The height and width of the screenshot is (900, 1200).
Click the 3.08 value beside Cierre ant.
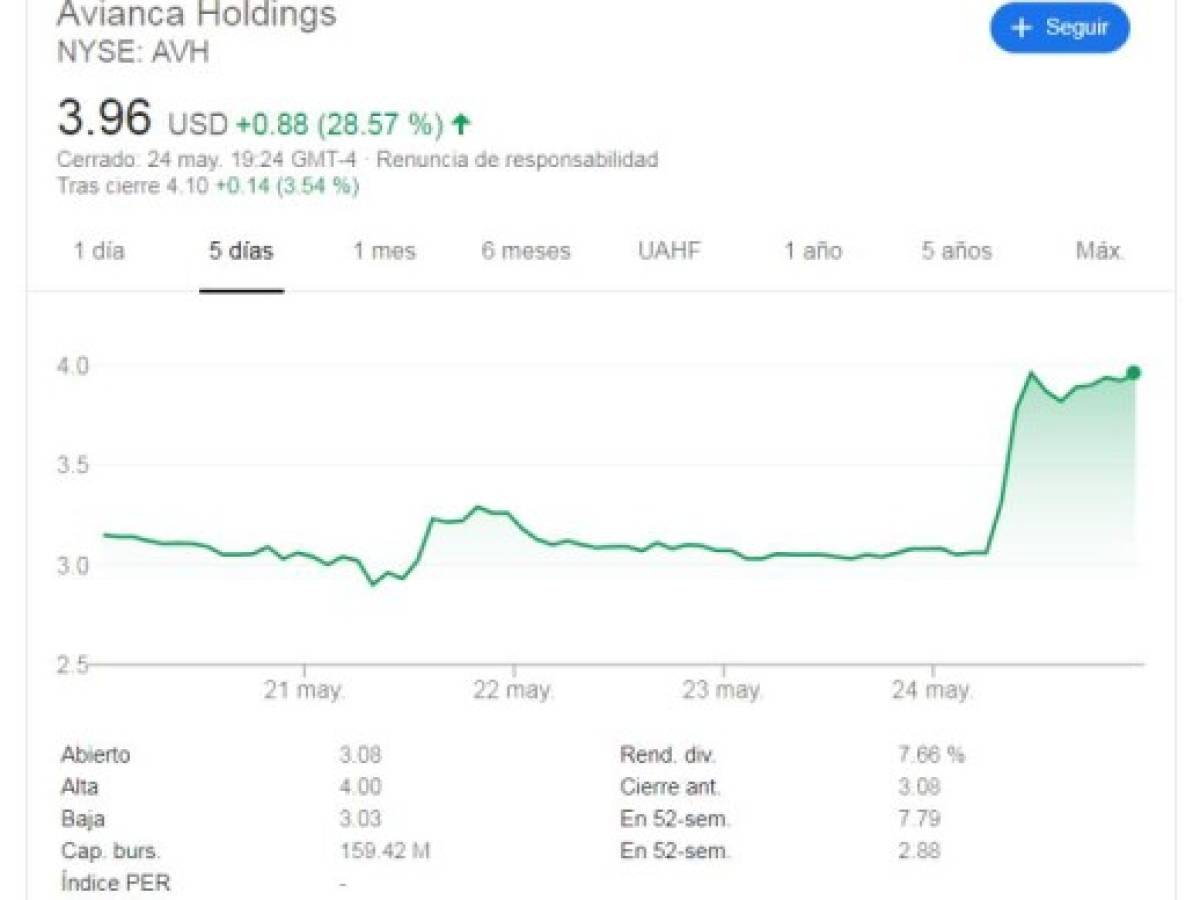[920, 787]
